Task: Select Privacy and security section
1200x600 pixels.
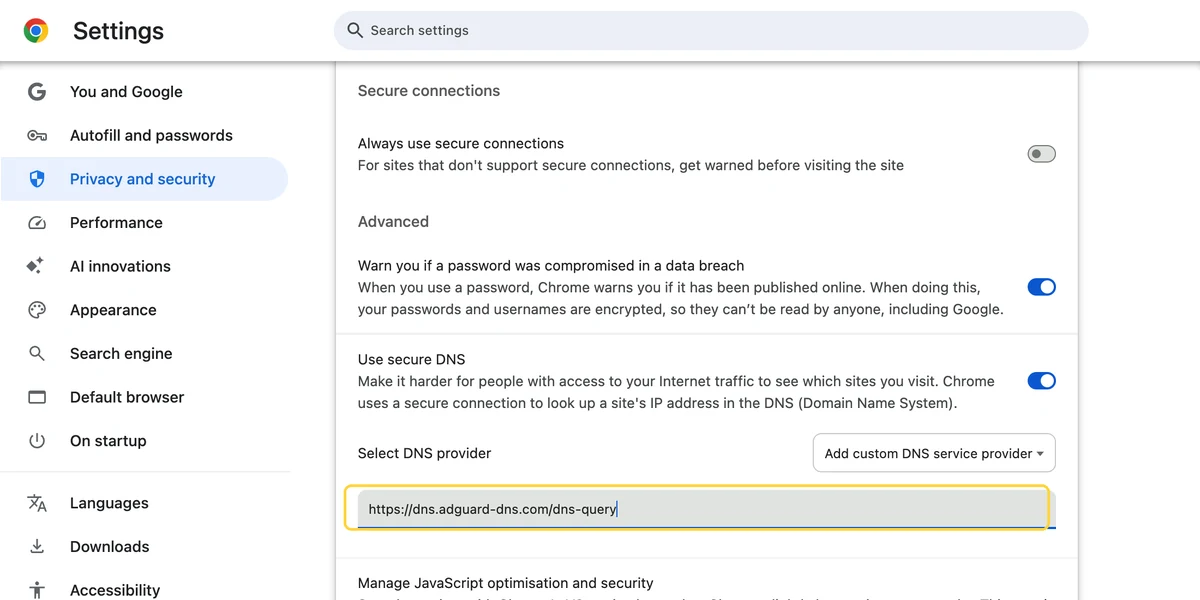Action: (144, 179)
